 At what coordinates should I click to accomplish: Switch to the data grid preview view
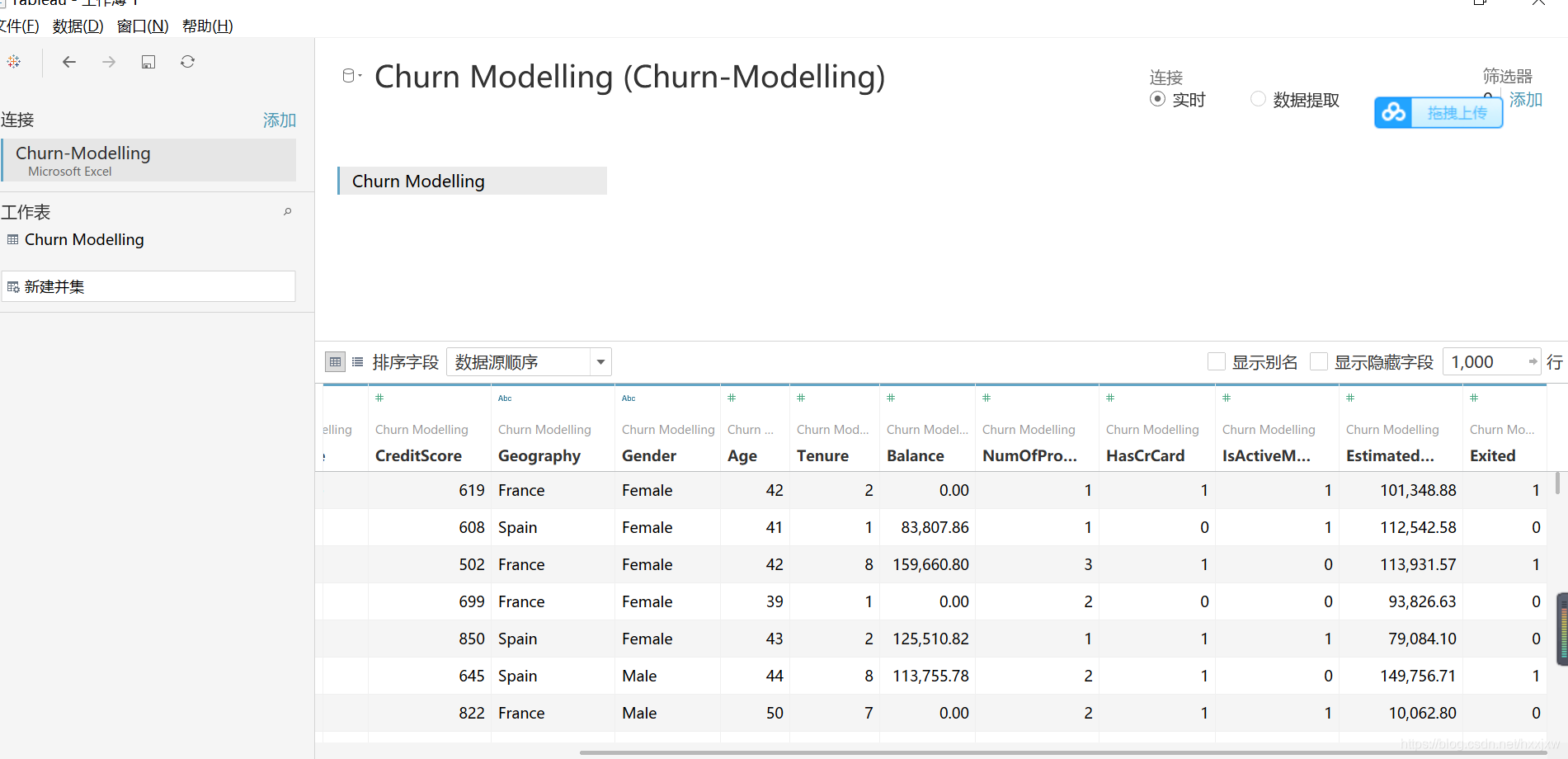pos(335,361)
